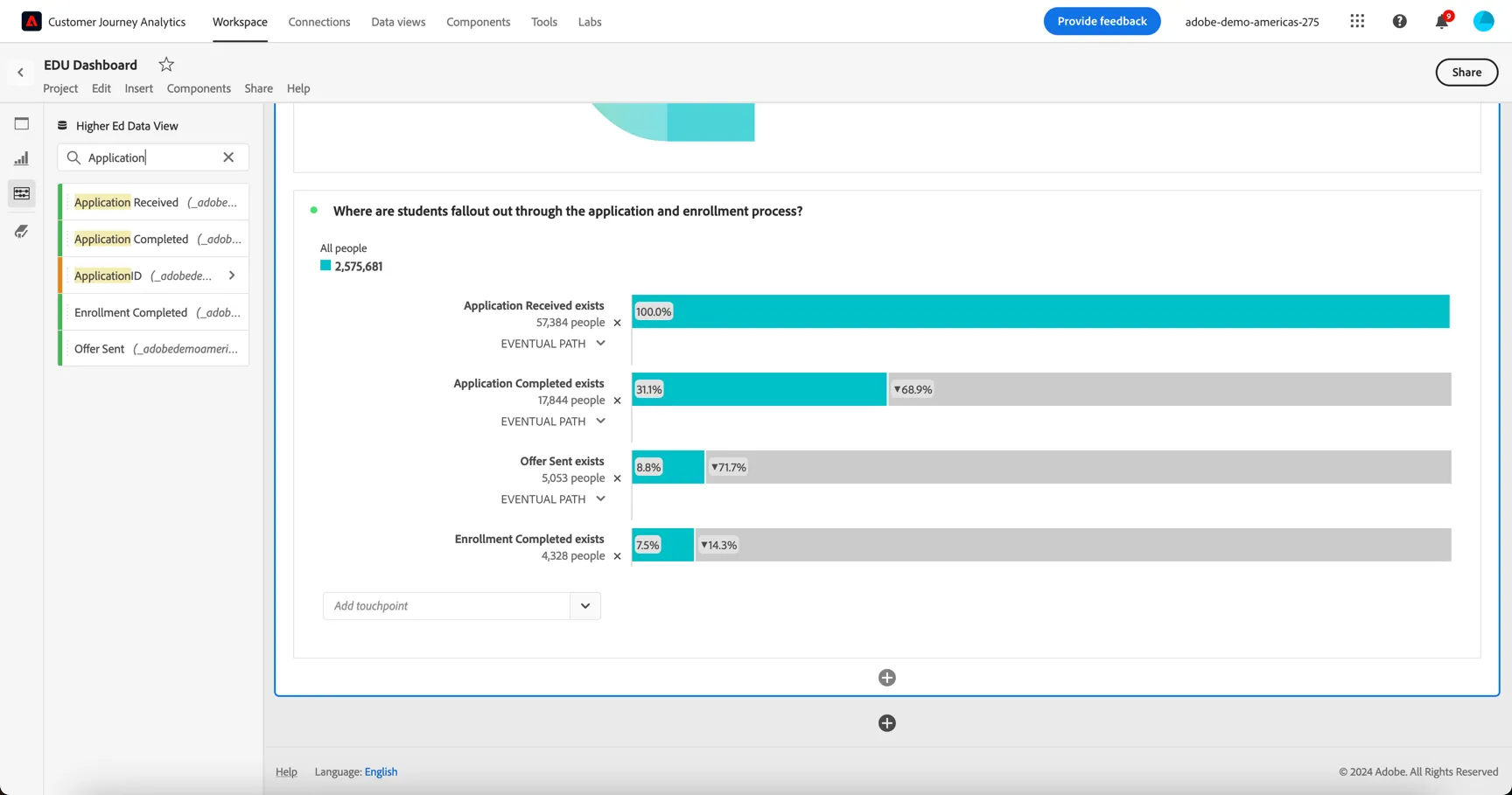Open the Insert menu
Image resolution: width=1512 pixels, height=795 pixels.
point(138,88)
